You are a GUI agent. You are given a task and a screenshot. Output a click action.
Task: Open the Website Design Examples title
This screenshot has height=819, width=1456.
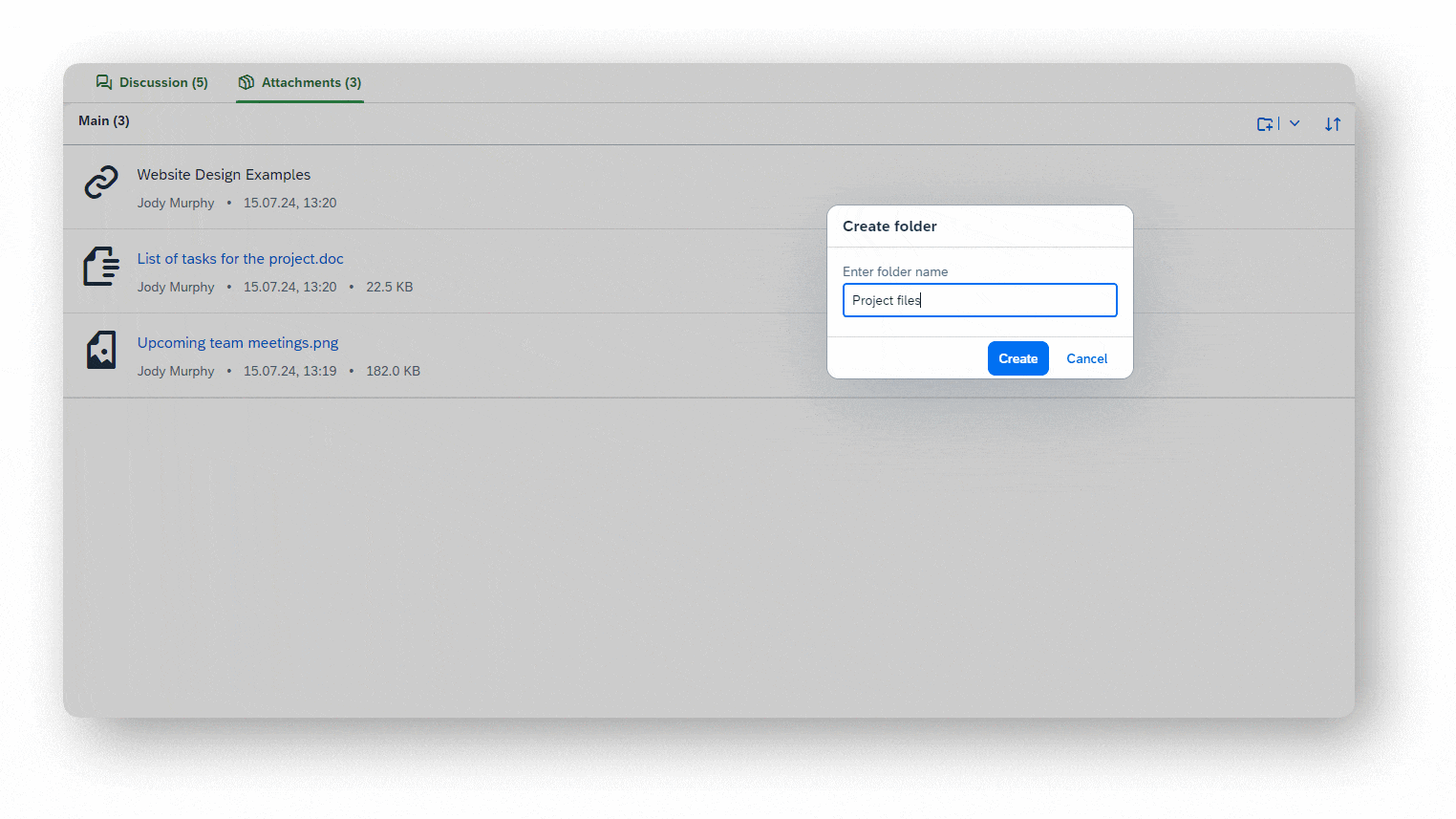[224, 175]
